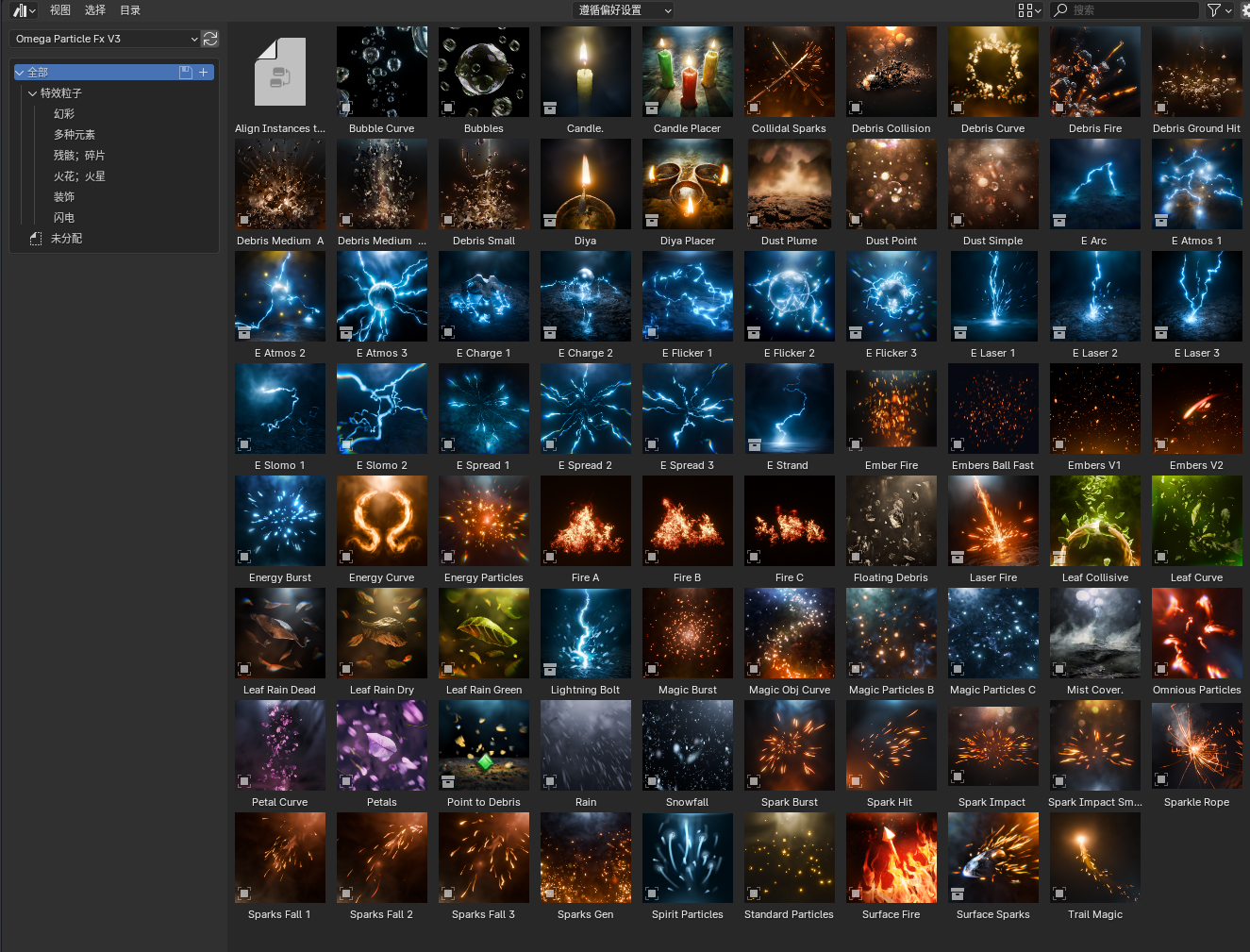Click collection badge on E Arc thumbnail
Image resolution: width=1250 pixels, height=952 pixels.
coord(1059,220)
